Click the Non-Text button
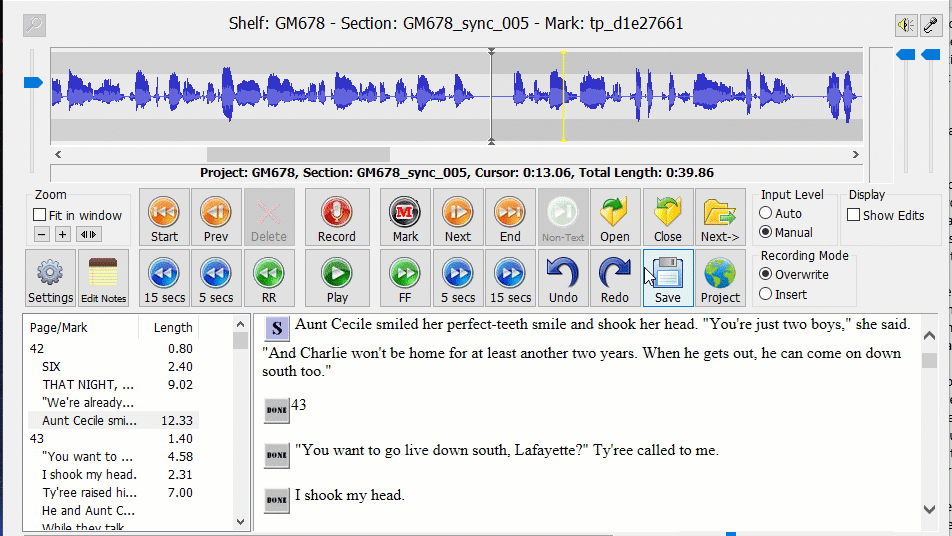Viewport: 952px width, 536px height. tap(563, 217)
